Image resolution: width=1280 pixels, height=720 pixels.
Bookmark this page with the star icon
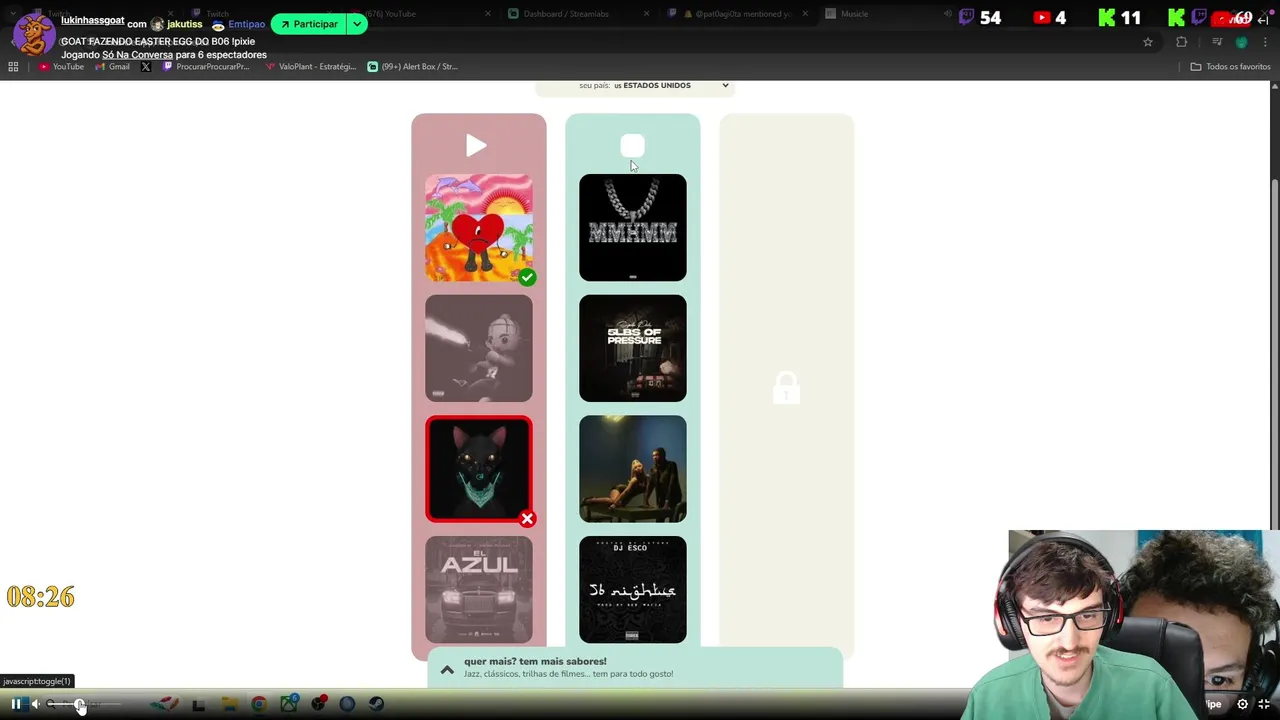1148,42
